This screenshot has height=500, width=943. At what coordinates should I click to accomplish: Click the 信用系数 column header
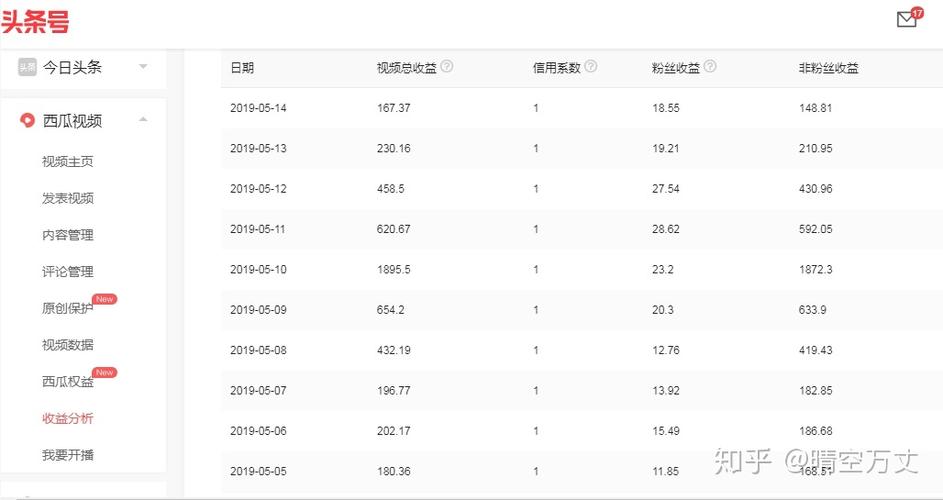[556, 68]
